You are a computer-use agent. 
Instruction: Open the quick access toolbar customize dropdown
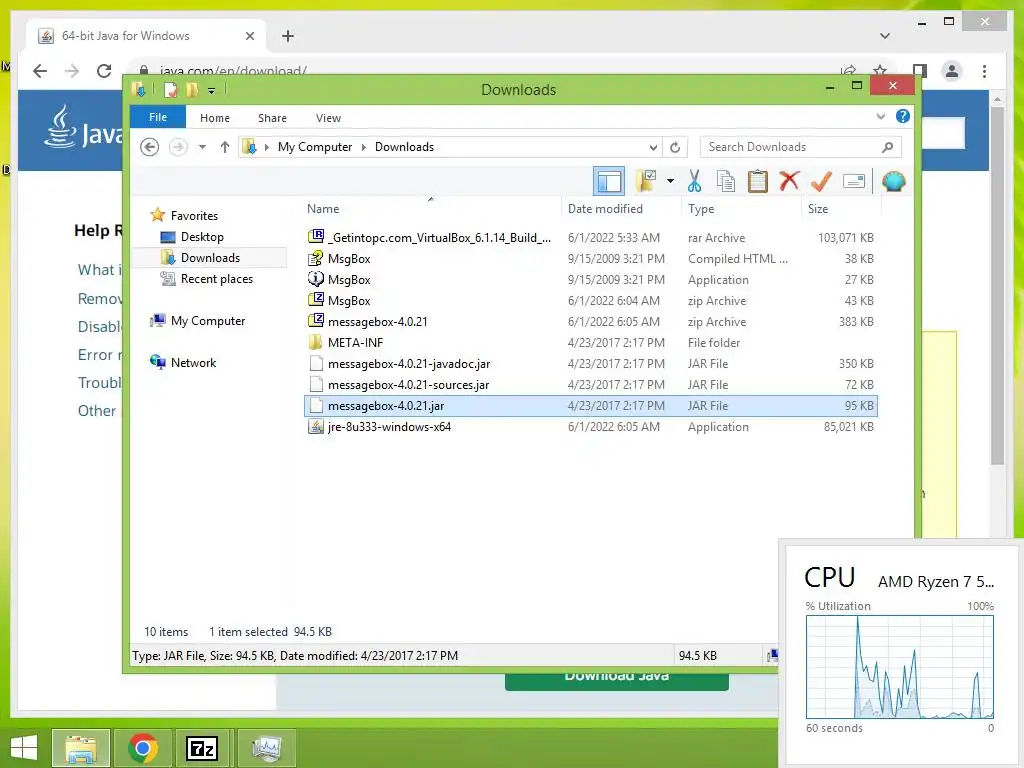(x=212, y=91)
